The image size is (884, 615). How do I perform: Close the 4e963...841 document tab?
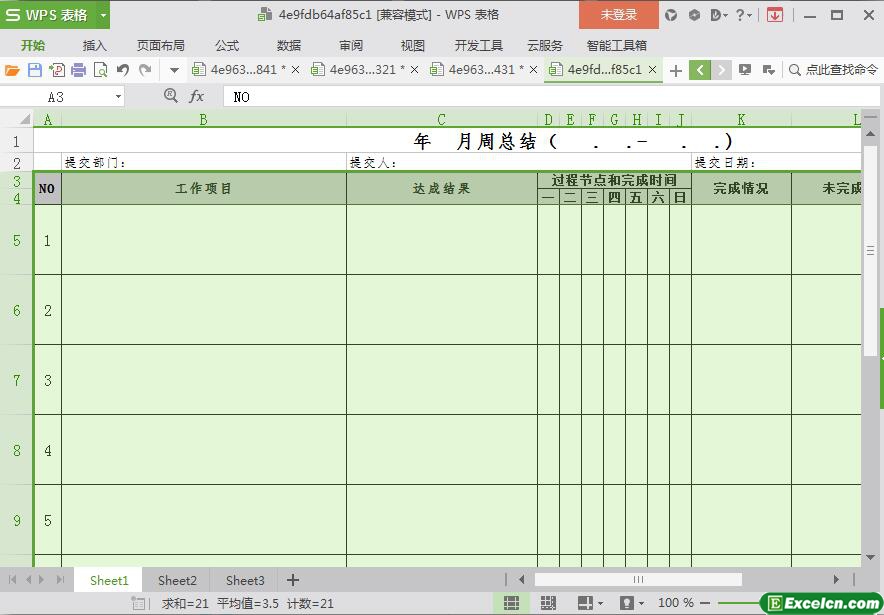click(295, 70)
